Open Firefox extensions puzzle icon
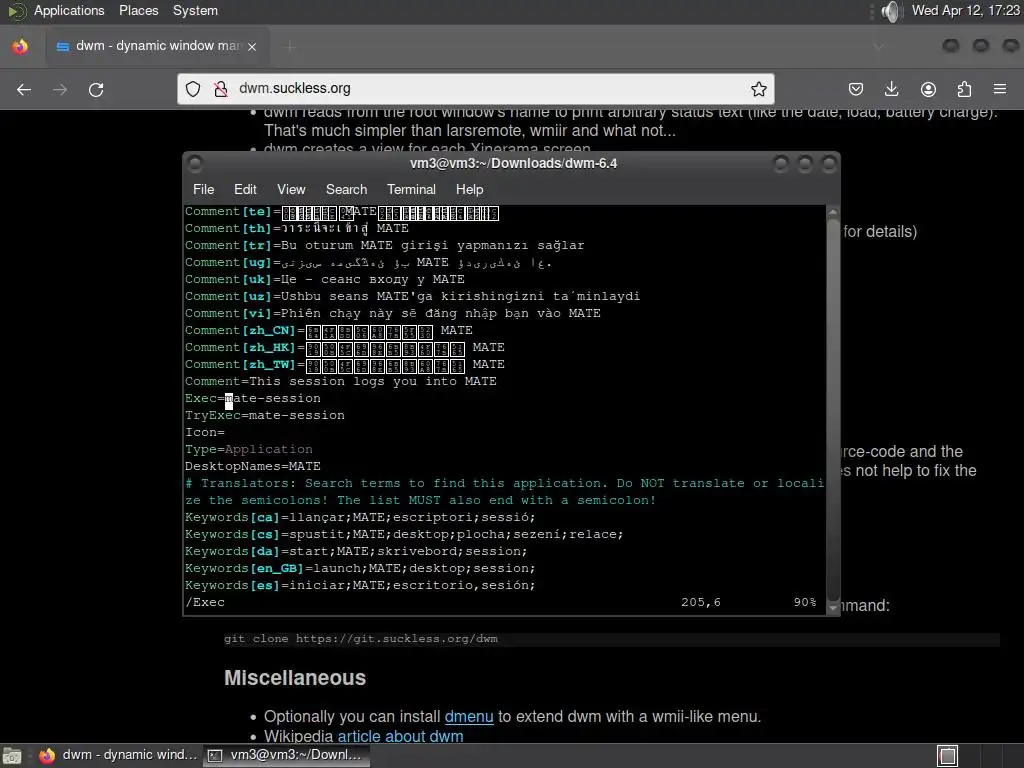This screenshot has width=1024, height=768. [964, 89]
